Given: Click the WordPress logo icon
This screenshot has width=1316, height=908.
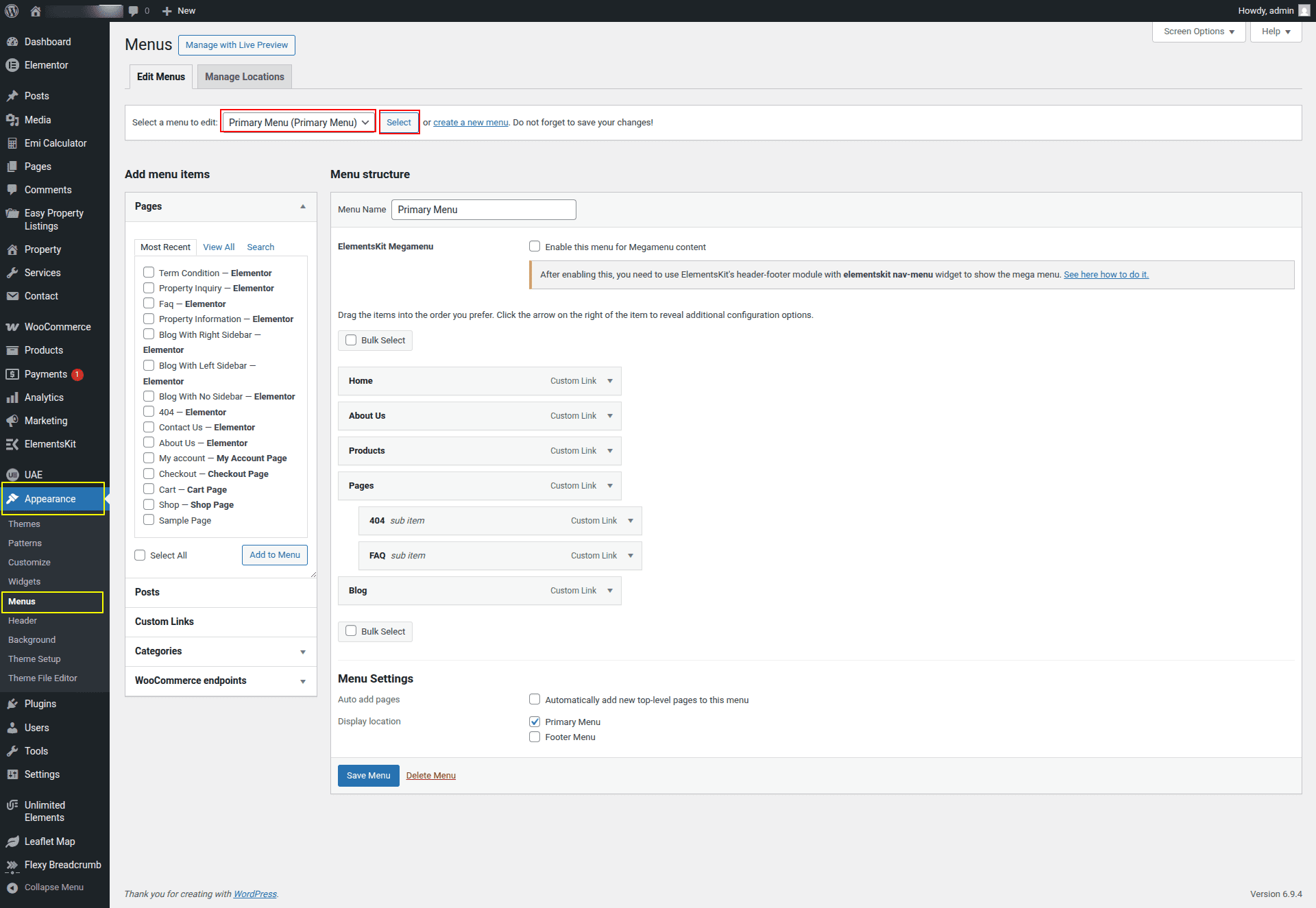Looking at the screenshot, I should [12, 11].
